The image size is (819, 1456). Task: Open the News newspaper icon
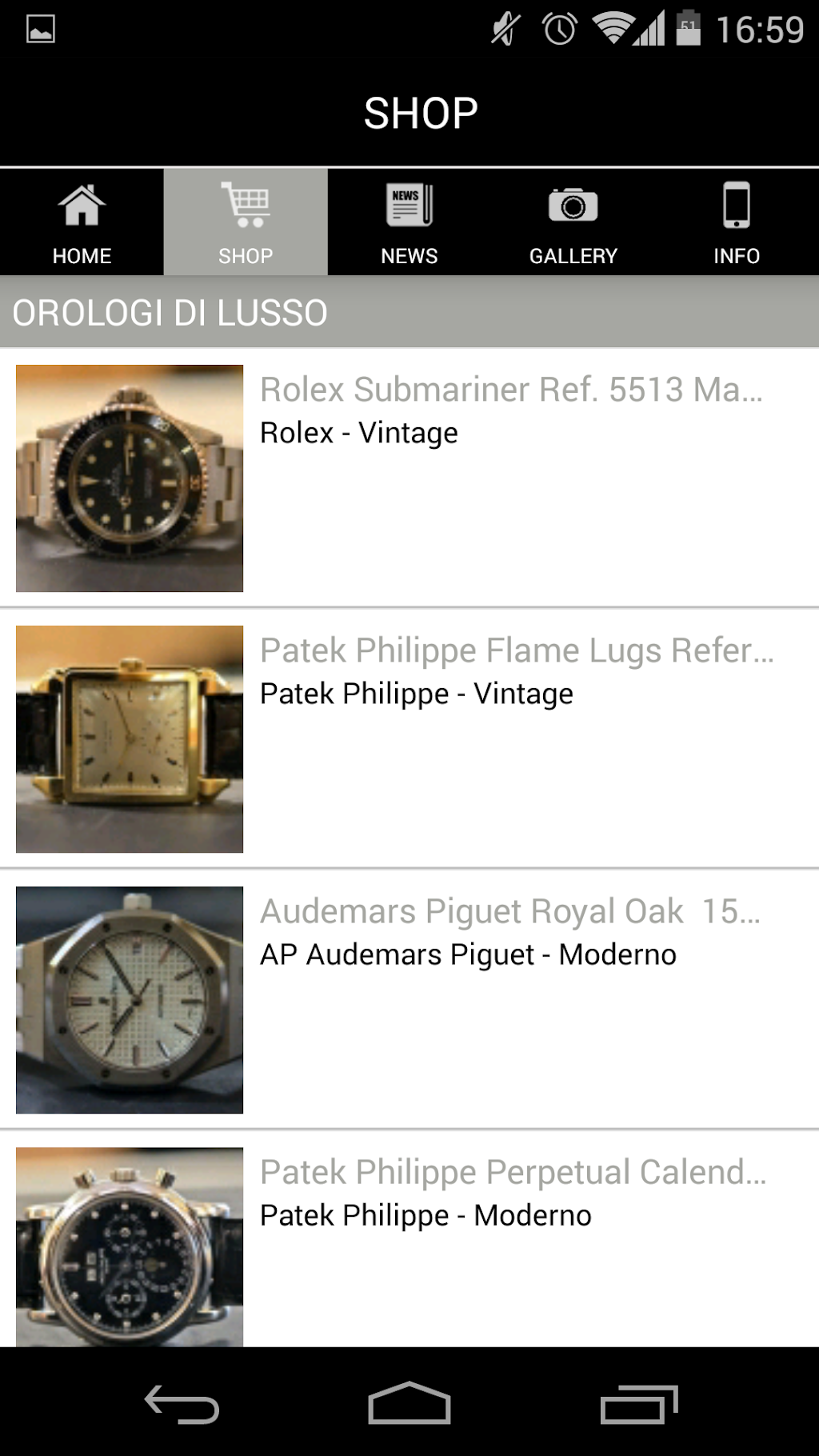[x=409, y=206]
